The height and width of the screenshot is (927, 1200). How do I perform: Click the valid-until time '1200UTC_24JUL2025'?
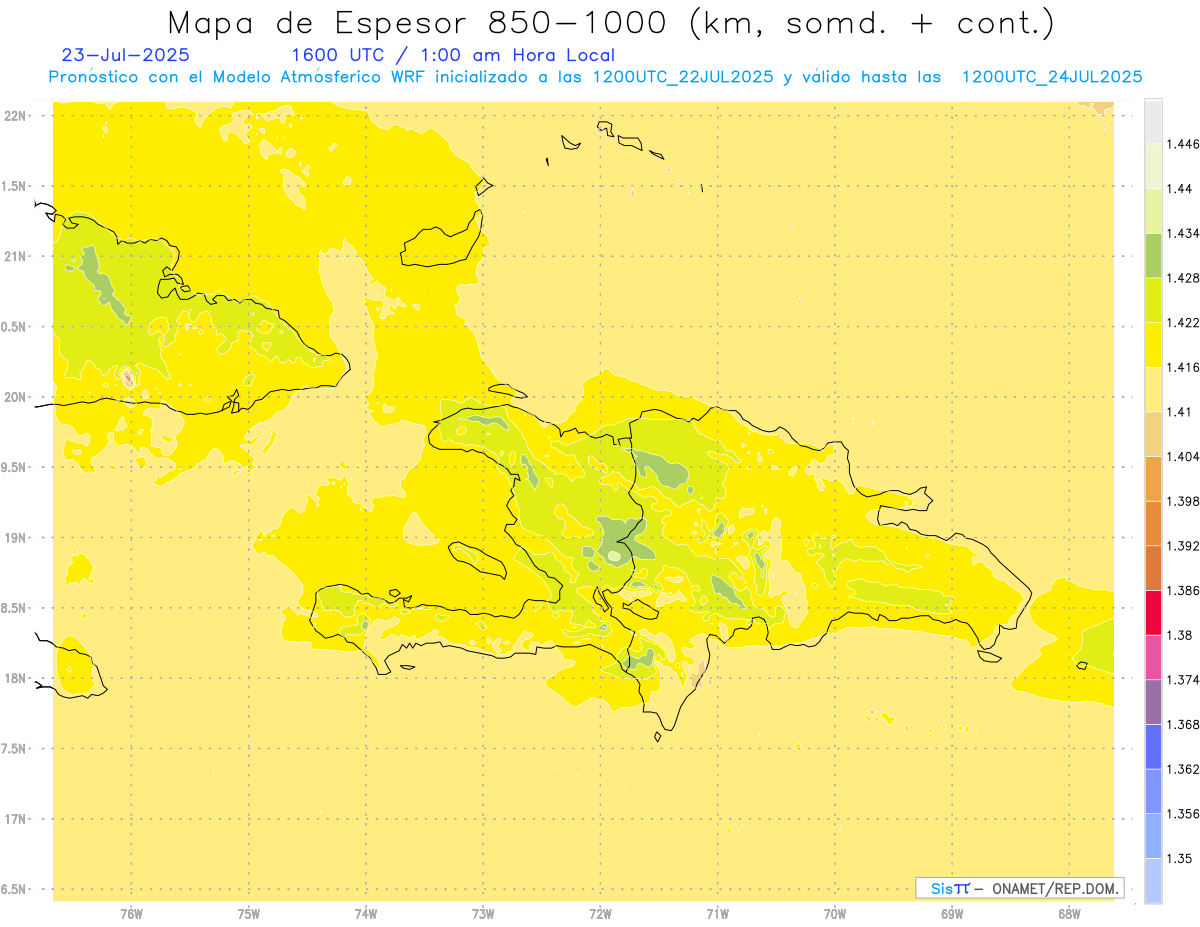pyautogui.click(x=1052, y=77)
